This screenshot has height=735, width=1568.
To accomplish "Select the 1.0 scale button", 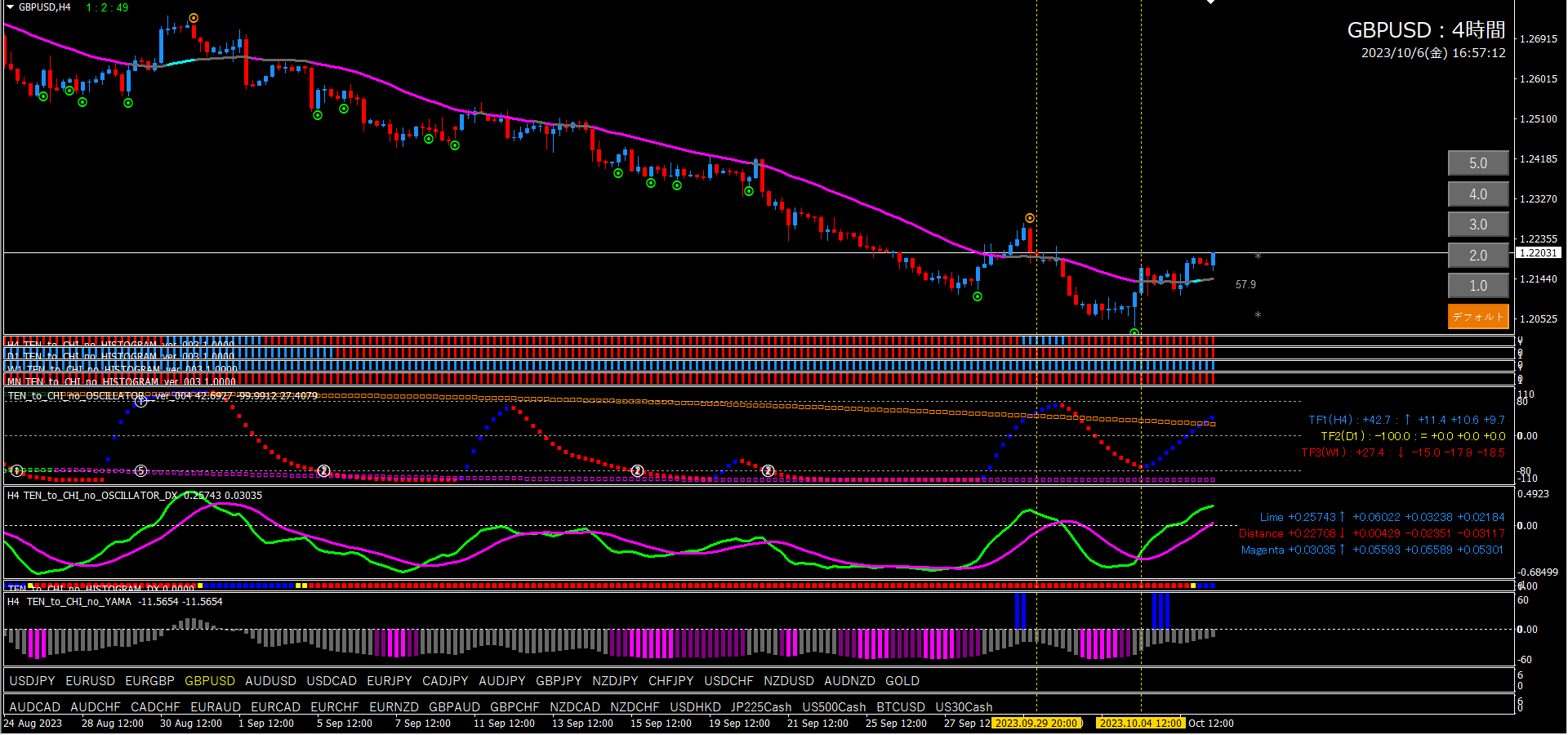I will pos(1478,286).
